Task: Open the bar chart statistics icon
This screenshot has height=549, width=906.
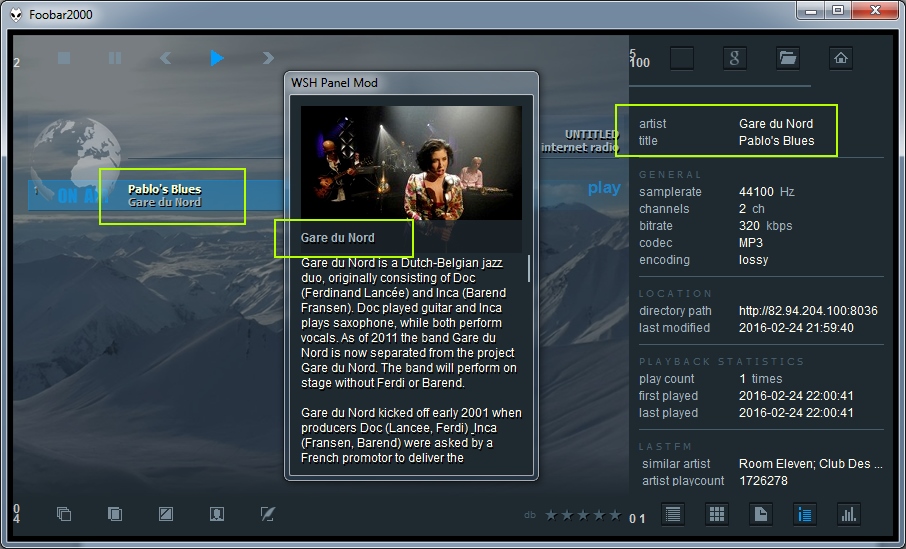Action: (848, 514)
